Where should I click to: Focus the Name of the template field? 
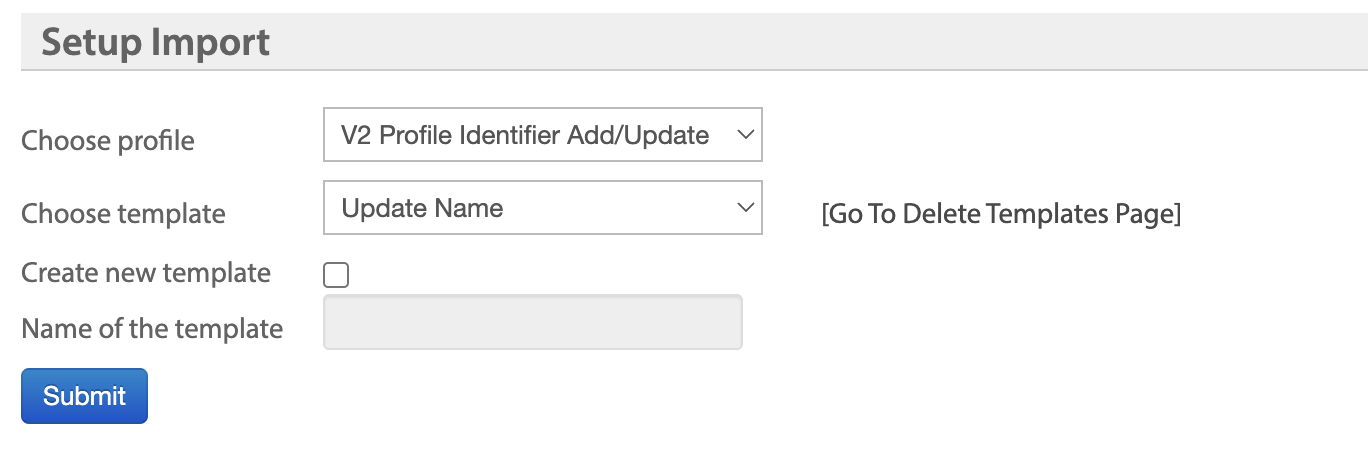[x=533, y=322]
